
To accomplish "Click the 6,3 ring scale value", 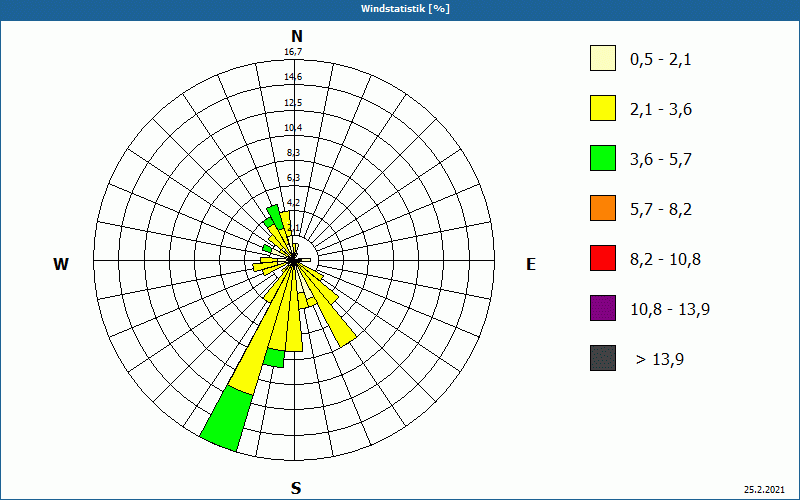I will (293, 178).
